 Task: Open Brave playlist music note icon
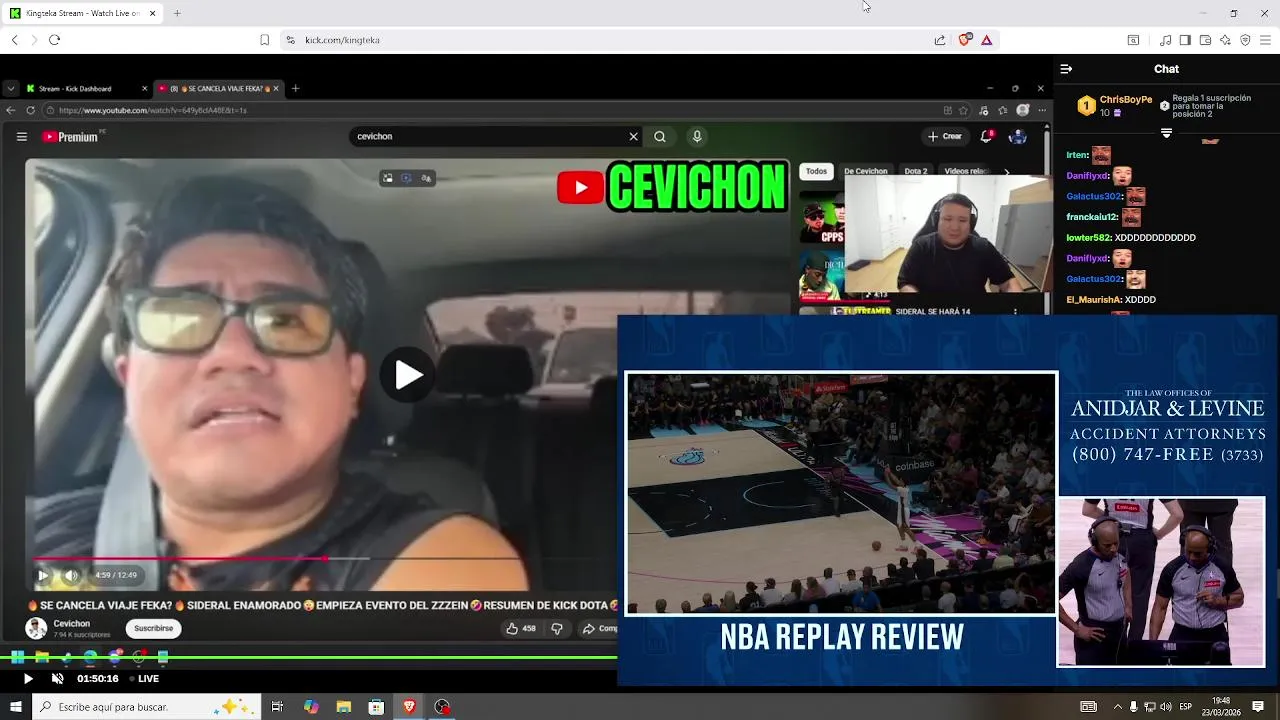click(1165, 40)
